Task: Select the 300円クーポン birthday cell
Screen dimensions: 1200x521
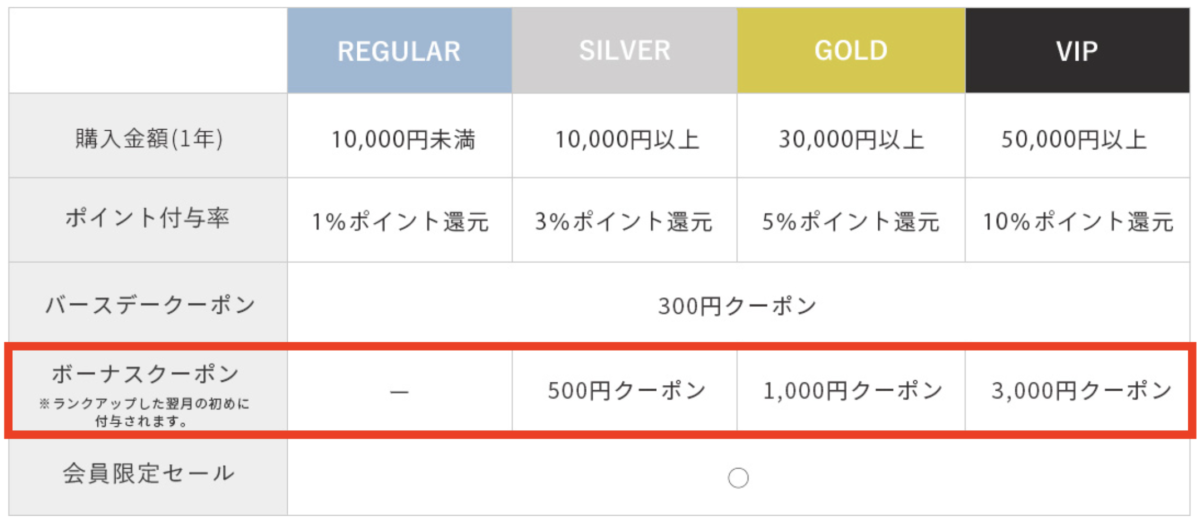Action: [739, 305]
